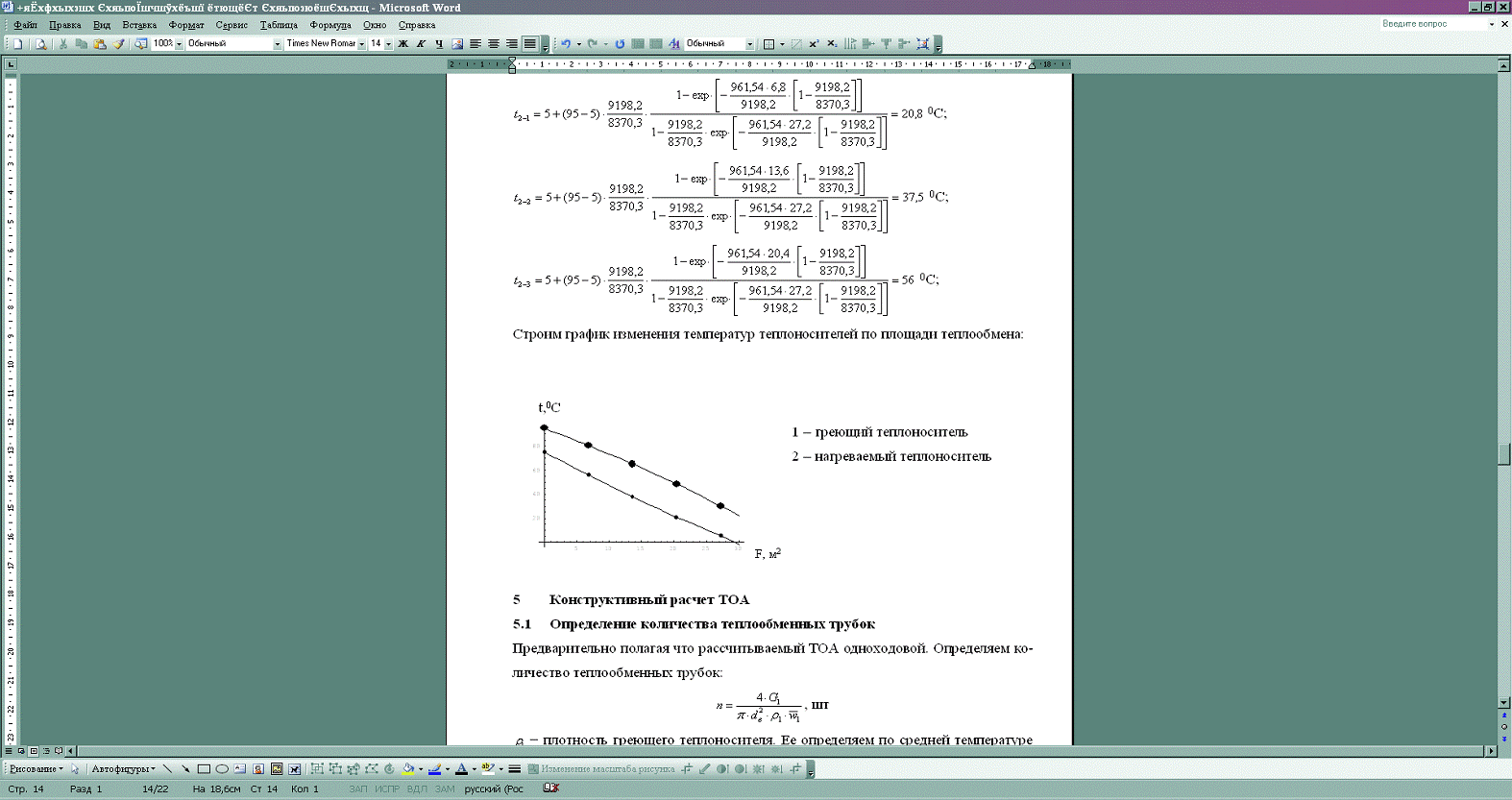Open the Times New Roman font dropdown
This screenshot has width=1512, height=800.
(361, 44)
